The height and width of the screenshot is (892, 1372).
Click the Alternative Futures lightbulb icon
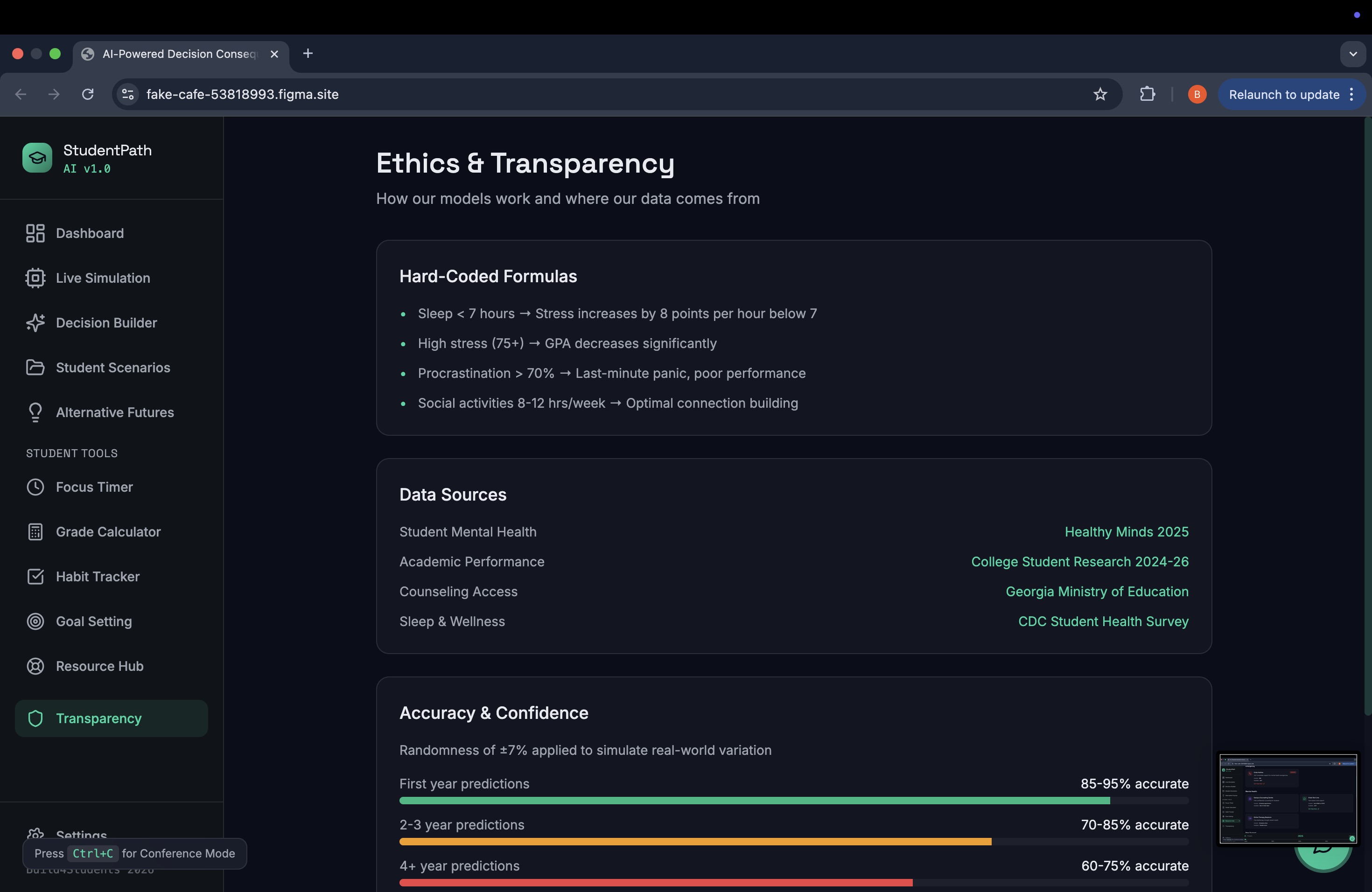click(x=35, y=412)
